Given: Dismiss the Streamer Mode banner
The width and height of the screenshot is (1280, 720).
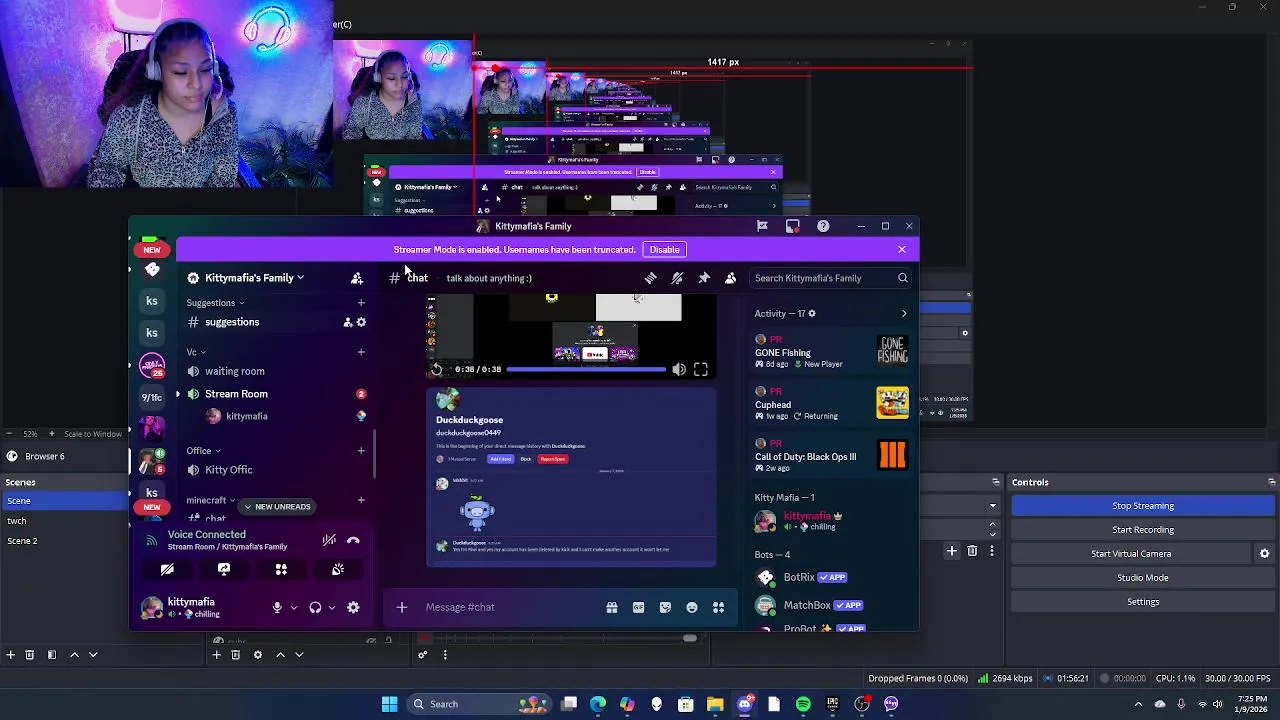Looking at the screenshot, I should click(902, 249).
